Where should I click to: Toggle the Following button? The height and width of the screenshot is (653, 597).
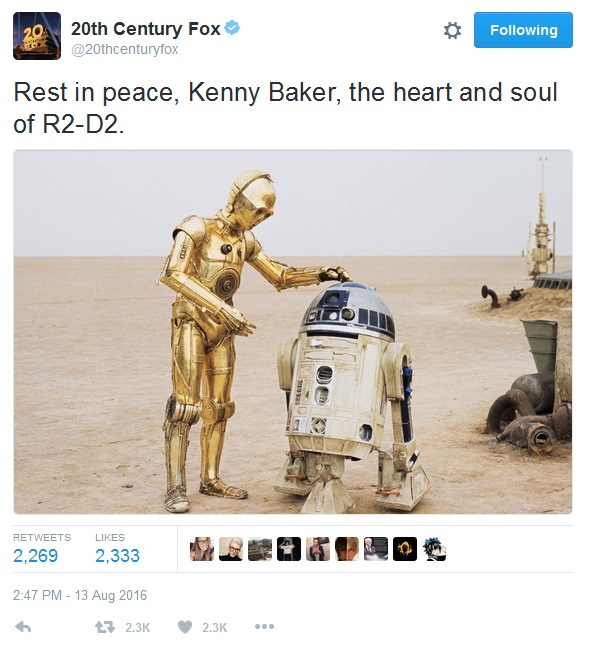pyautogui.click(x=523, y=30)
